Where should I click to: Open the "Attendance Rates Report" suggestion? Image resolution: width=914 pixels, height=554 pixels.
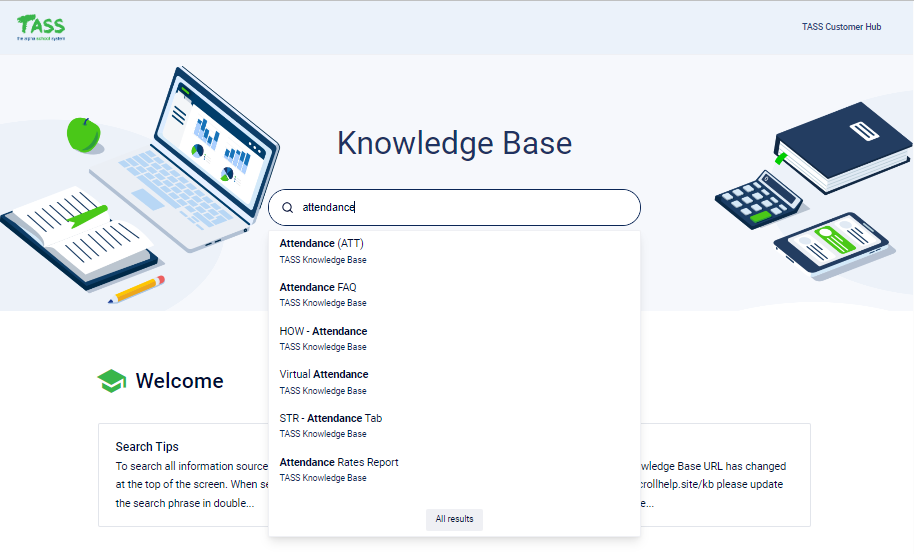339,462
